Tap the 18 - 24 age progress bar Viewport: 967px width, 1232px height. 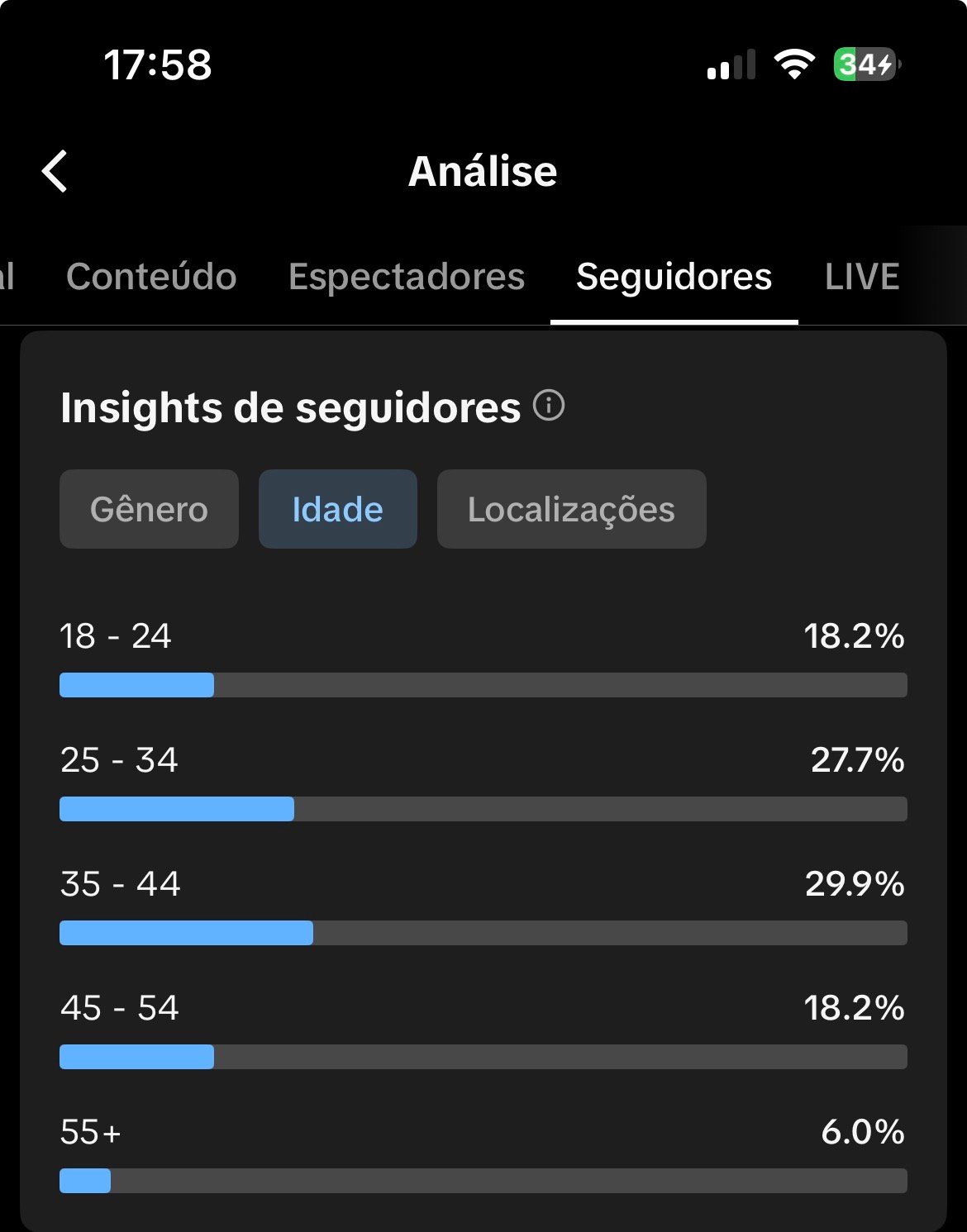click(483, 685)
